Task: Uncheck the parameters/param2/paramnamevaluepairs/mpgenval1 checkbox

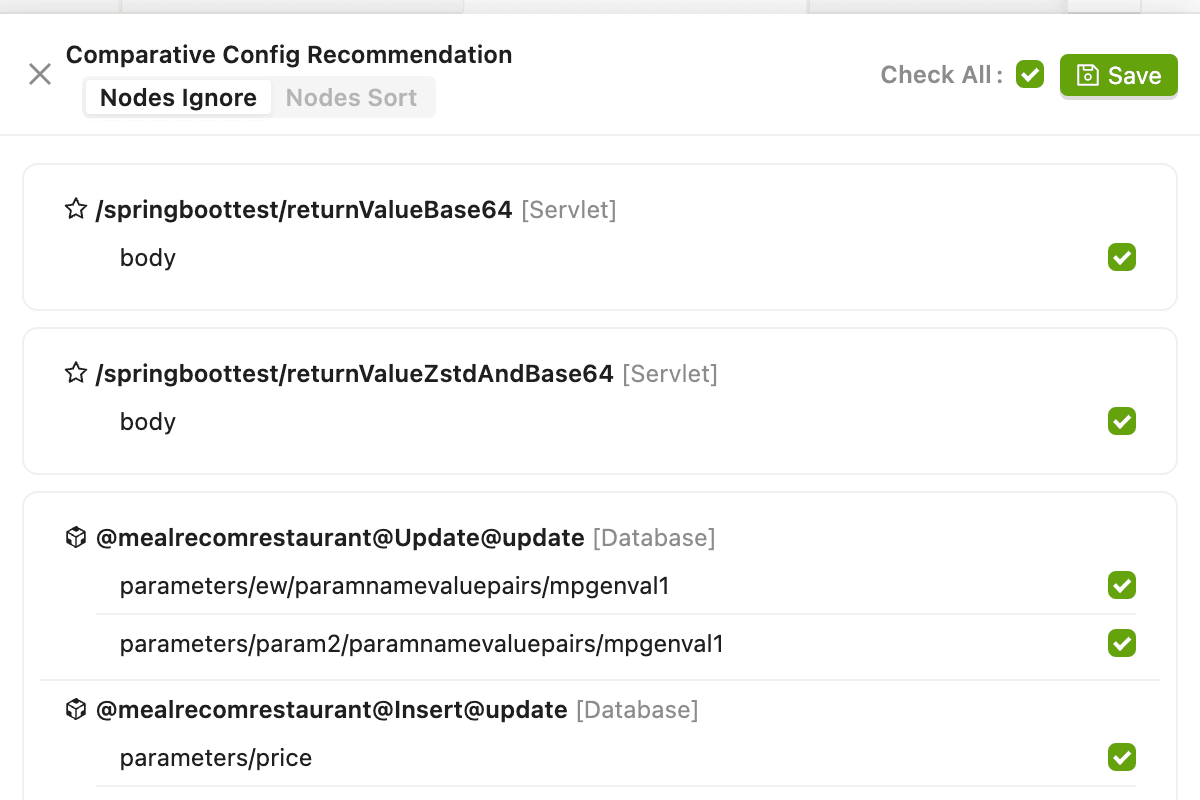Action: (1122, 643)
